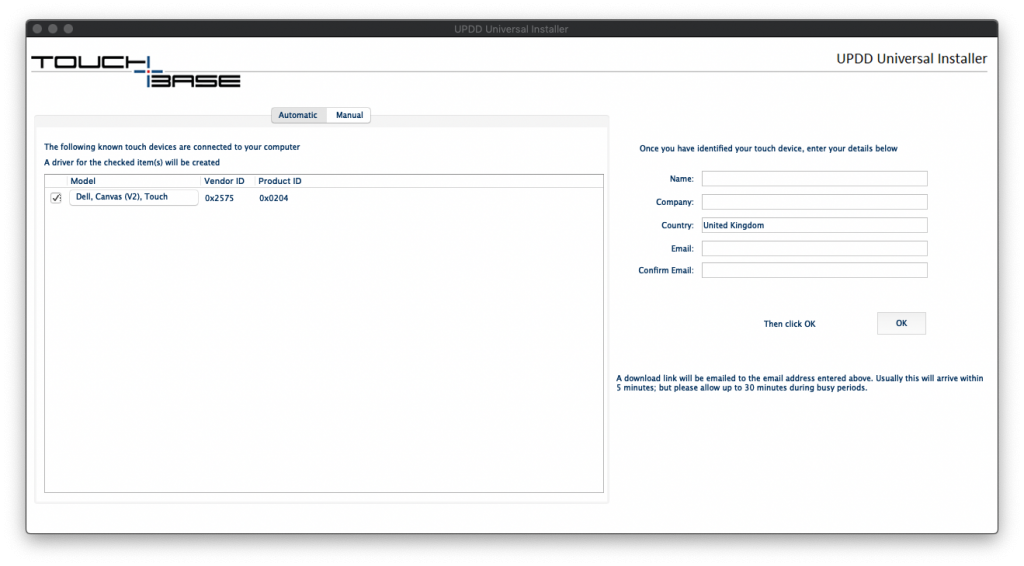Click the Country field showing United Kingdom

tap(814, 225)
